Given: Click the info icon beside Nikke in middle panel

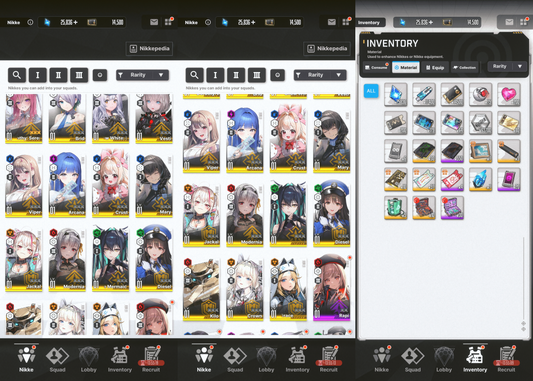Looking at the screenshot, I should (208, 22).
